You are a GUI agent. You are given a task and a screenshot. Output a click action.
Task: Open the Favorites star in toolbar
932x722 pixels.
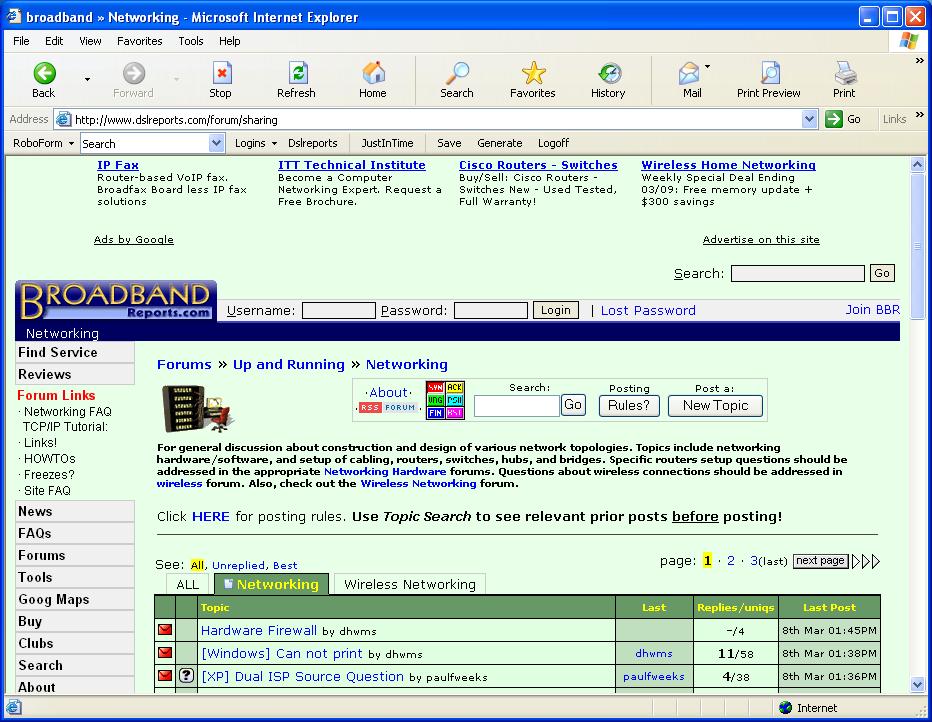pyautogui.click(x=533, y=80)
